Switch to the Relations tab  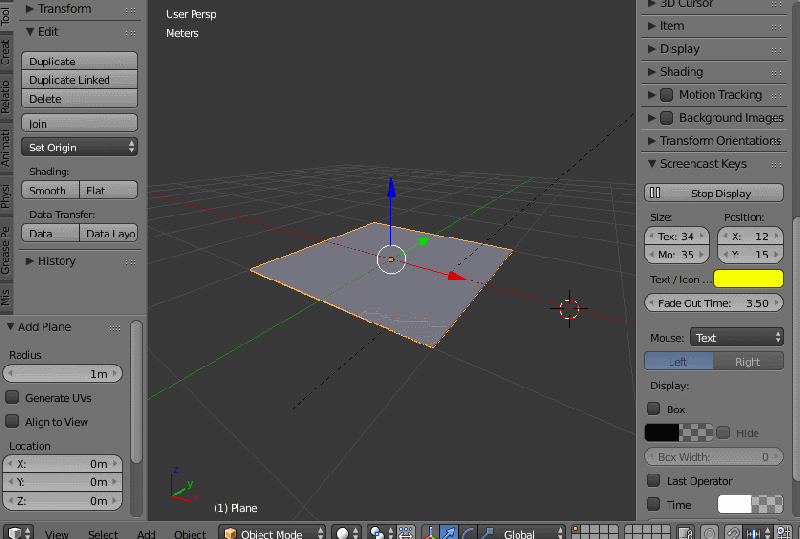tap(6, 97)
